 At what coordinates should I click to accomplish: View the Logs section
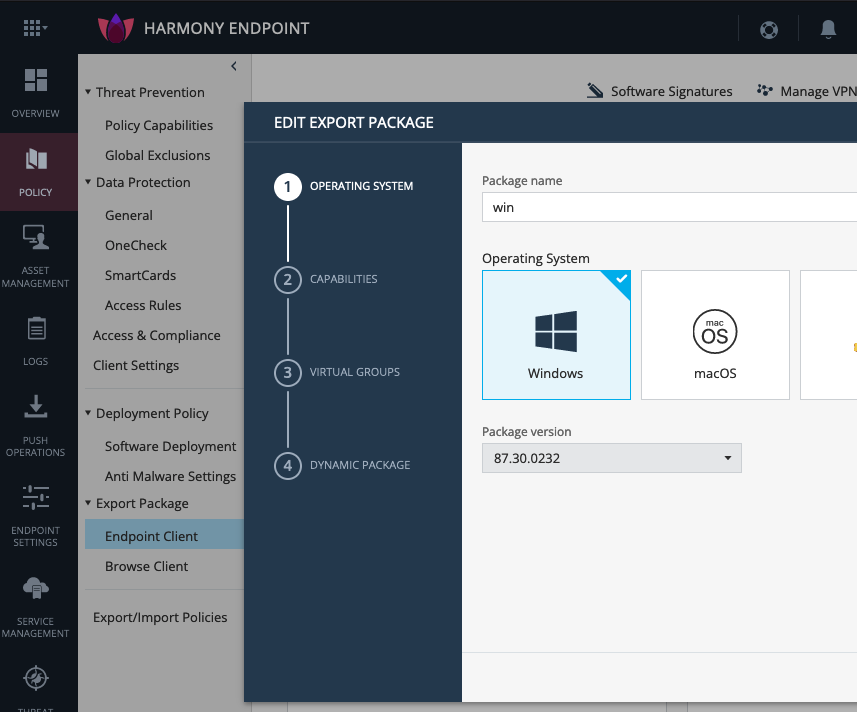click(38, 330)
